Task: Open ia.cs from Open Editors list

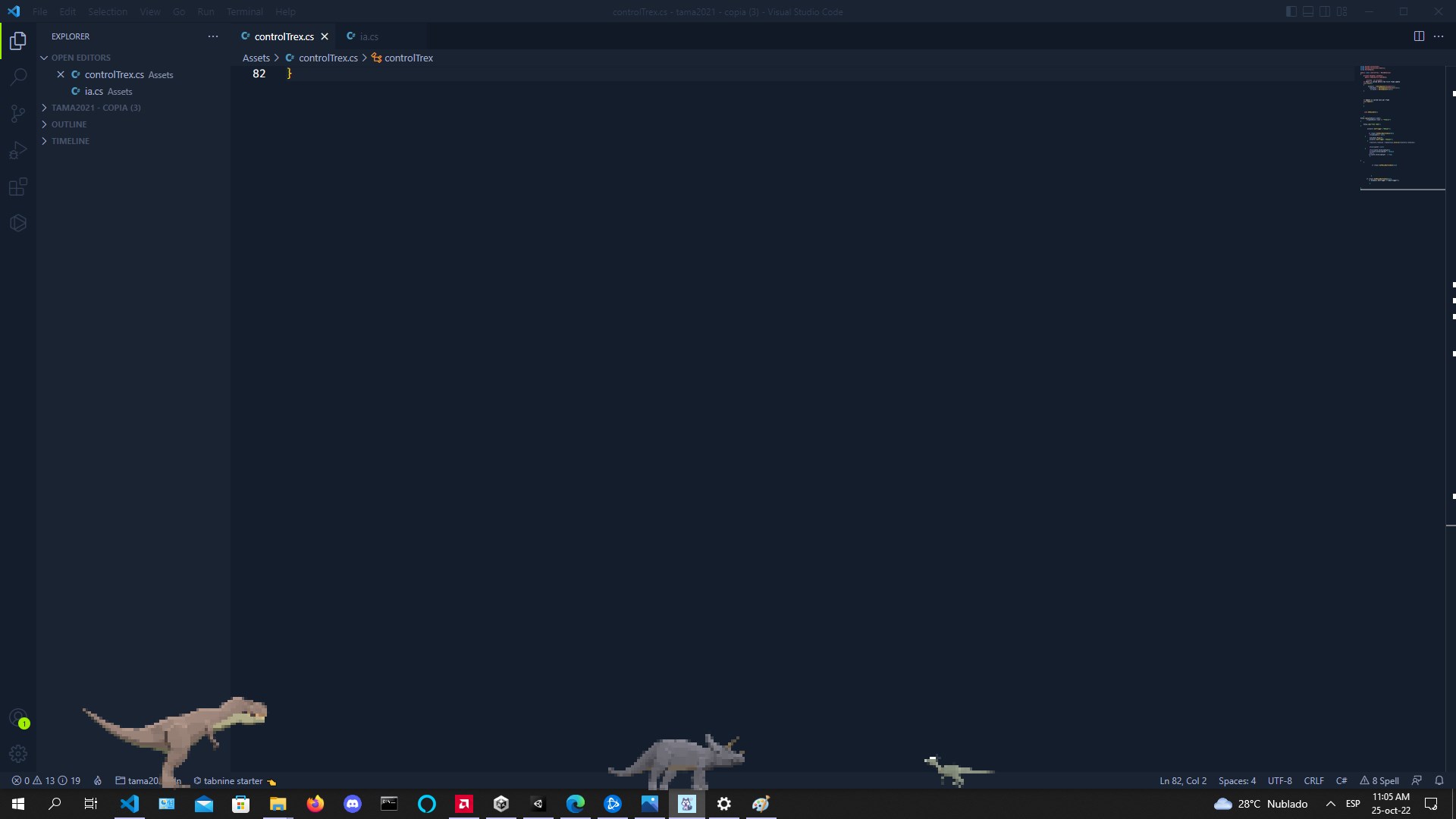Action: 133,91
